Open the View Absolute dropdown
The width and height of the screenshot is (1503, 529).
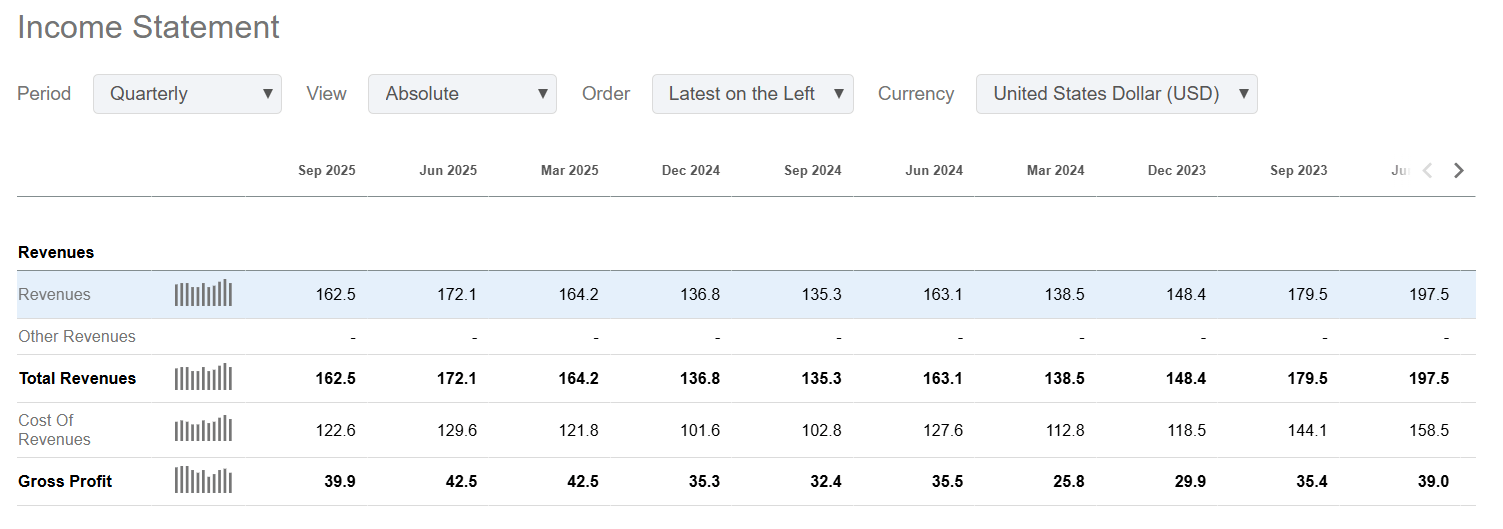(462, 94)
